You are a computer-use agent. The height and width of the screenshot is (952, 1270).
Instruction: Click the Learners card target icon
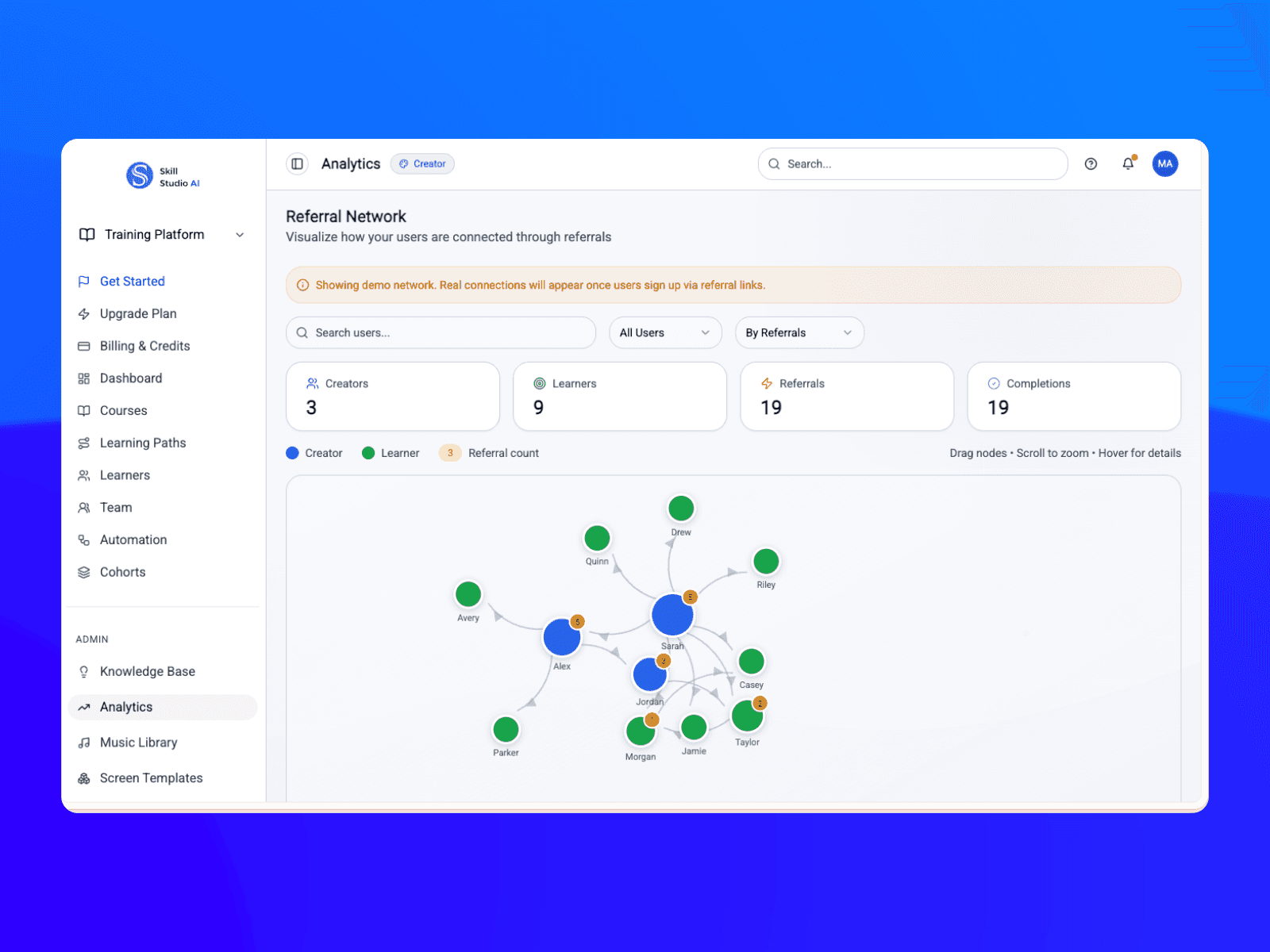click(x=540, y=383)
